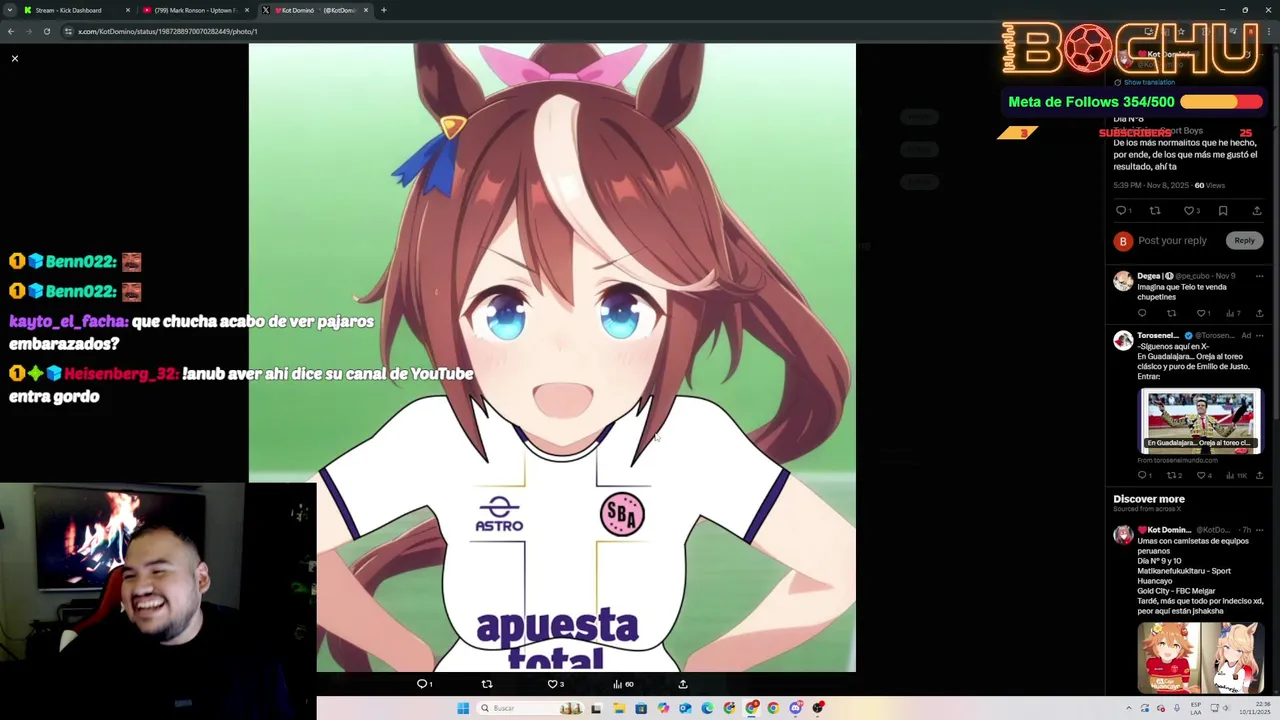Click the ESP LAA language indicator
Screen dimensions: 1280x720
pos(1196,708)
